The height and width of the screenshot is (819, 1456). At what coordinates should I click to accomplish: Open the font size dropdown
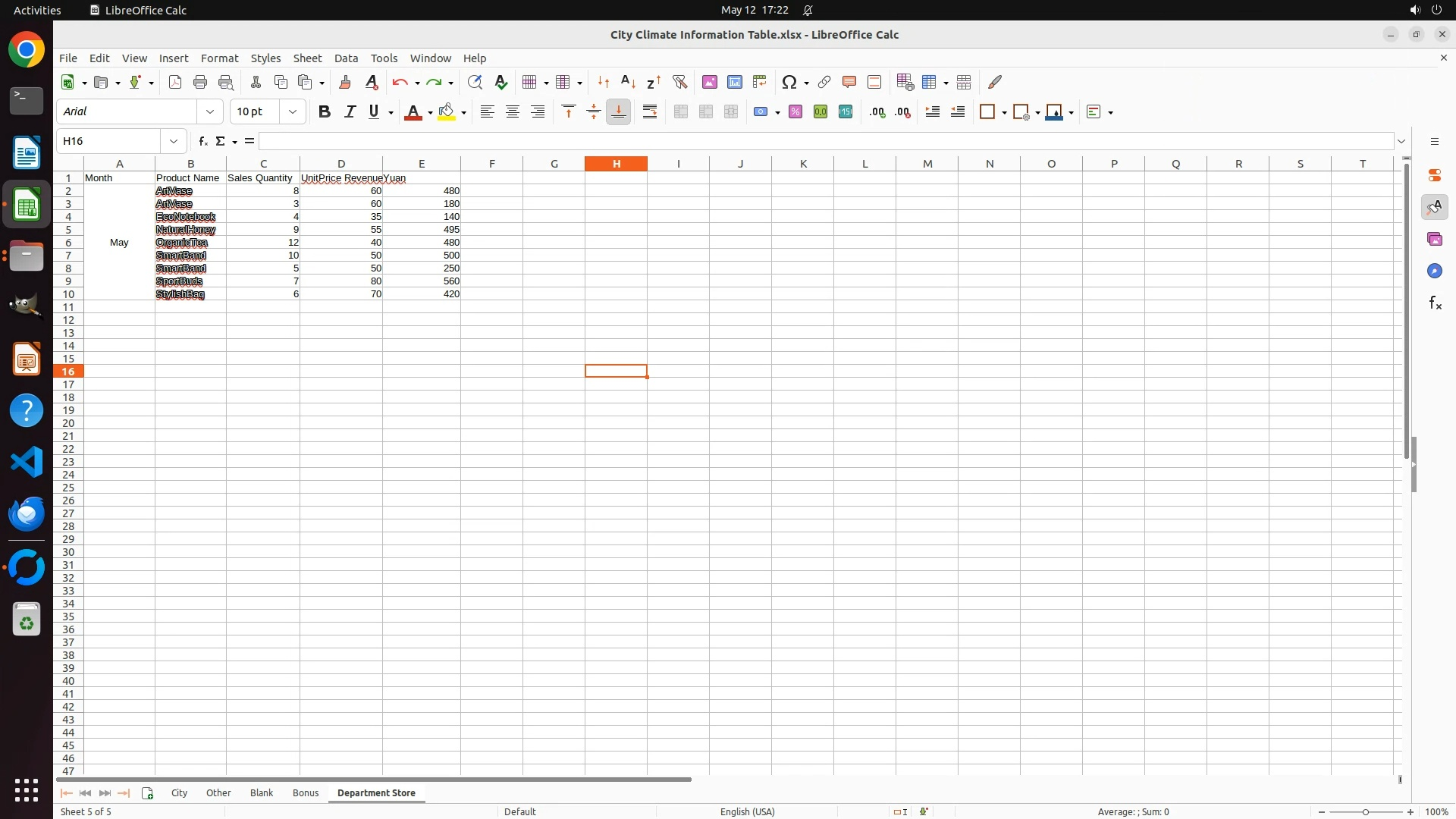coord(293,112)
